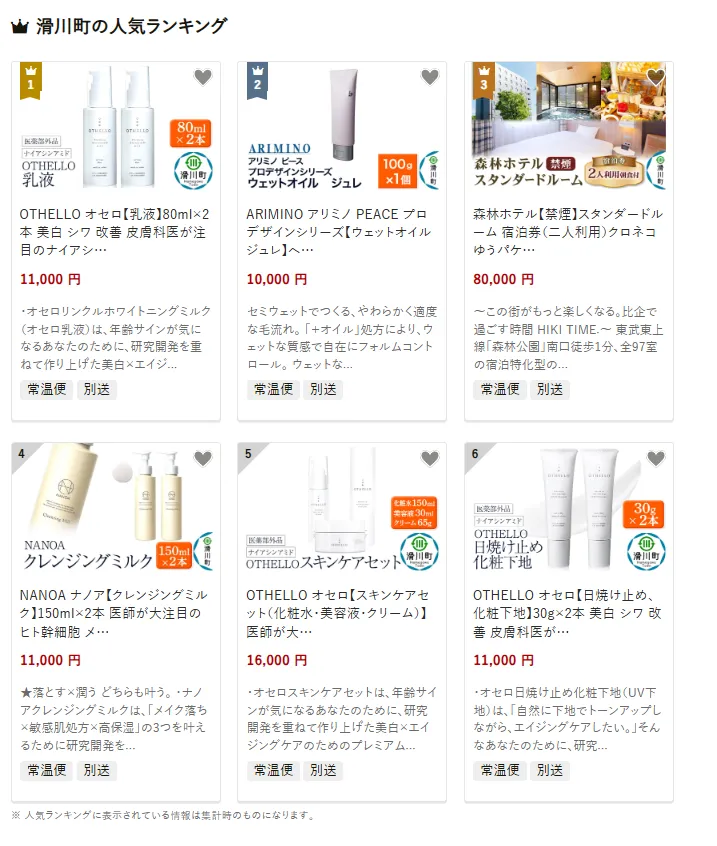Screen dimensions: 717x846
Task: Favorite the OTHELLO 乳液 item with heart icon
Action: [x=203, y=77]
